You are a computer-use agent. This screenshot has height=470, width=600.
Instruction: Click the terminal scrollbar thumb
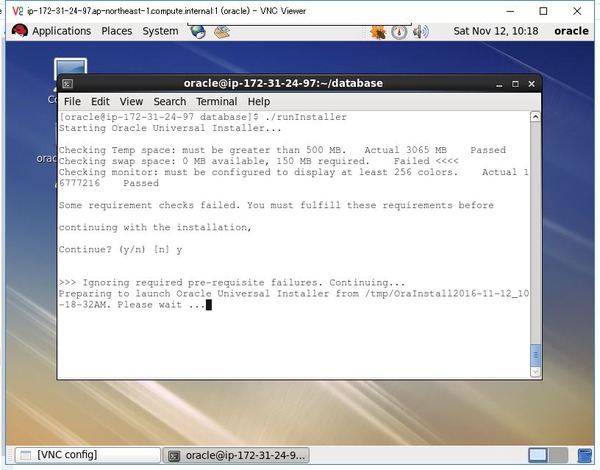[x=535, y=355]
